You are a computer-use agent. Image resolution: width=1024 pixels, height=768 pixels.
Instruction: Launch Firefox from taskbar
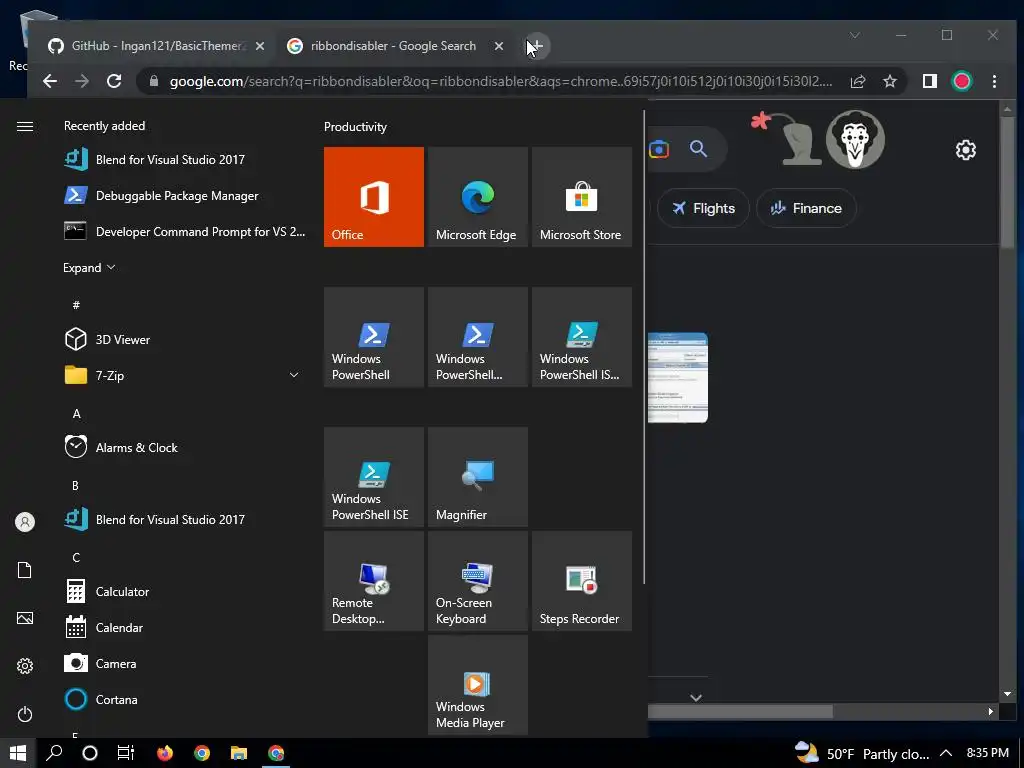[165, 753]
